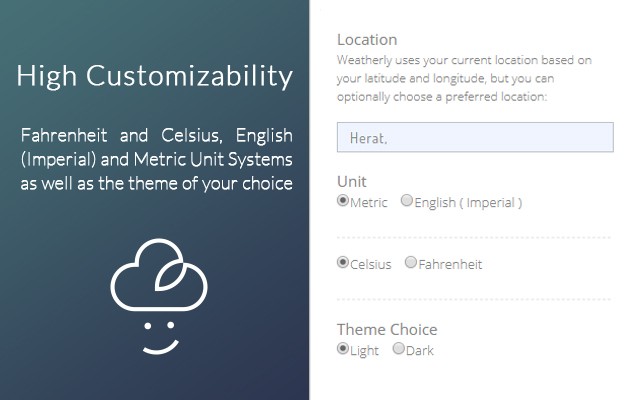
Task: Click the 'Dark' label text
Action: (420, 351)
